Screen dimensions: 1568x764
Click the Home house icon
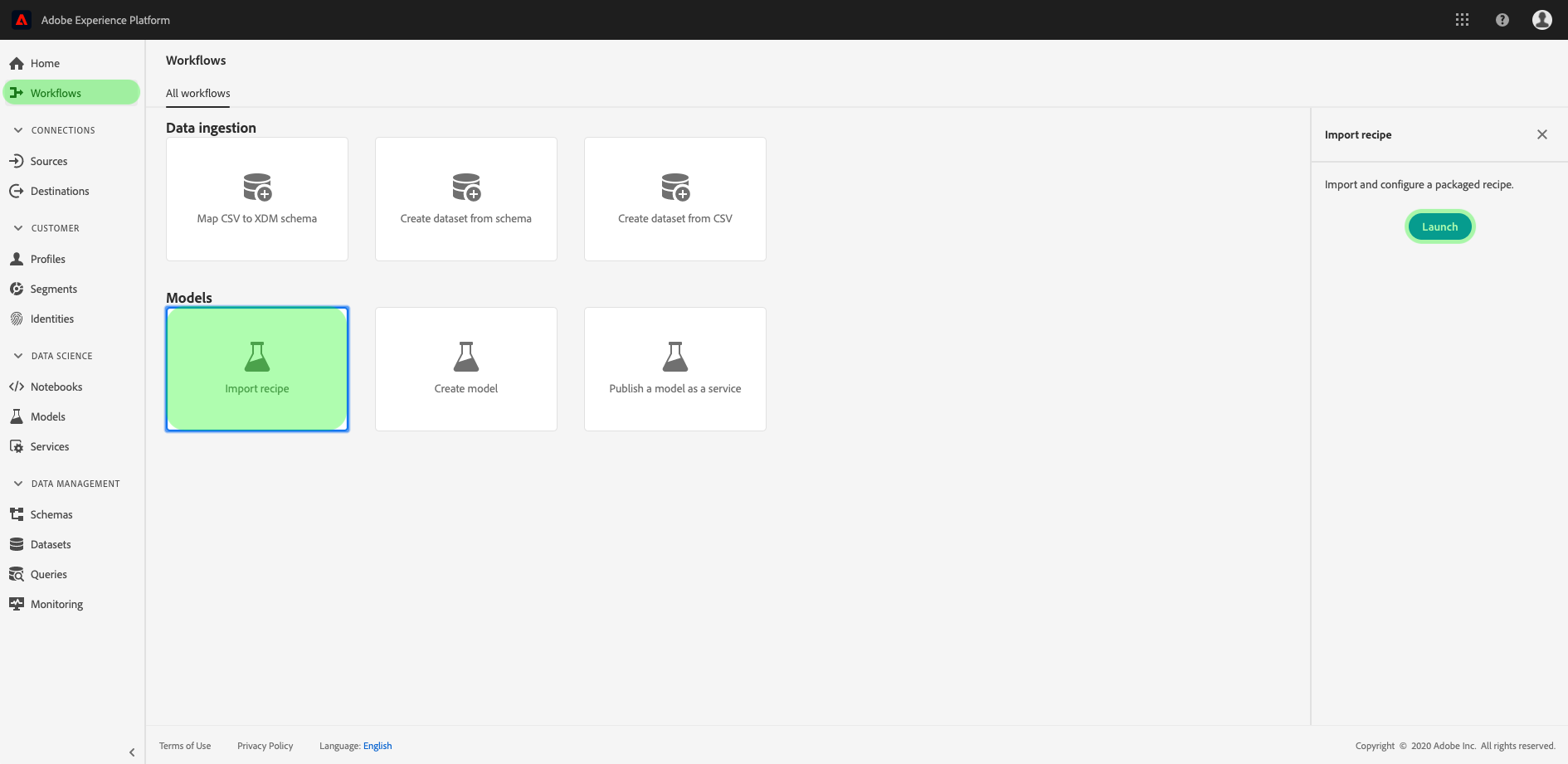coord(17,63)
